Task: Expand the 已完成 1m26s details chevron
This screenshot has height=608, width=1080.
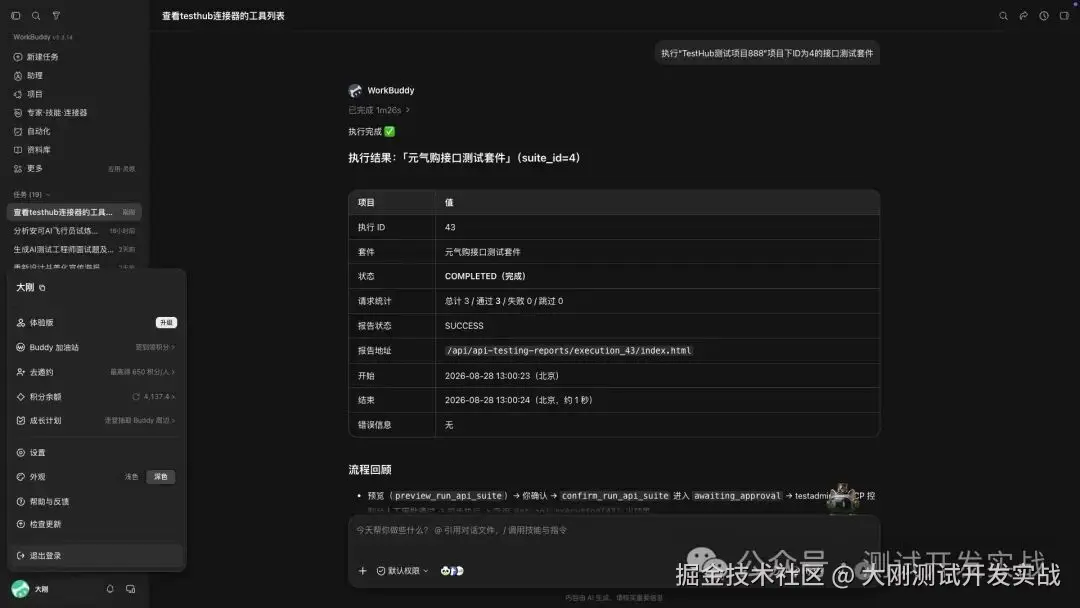Action: click(408, 110)
